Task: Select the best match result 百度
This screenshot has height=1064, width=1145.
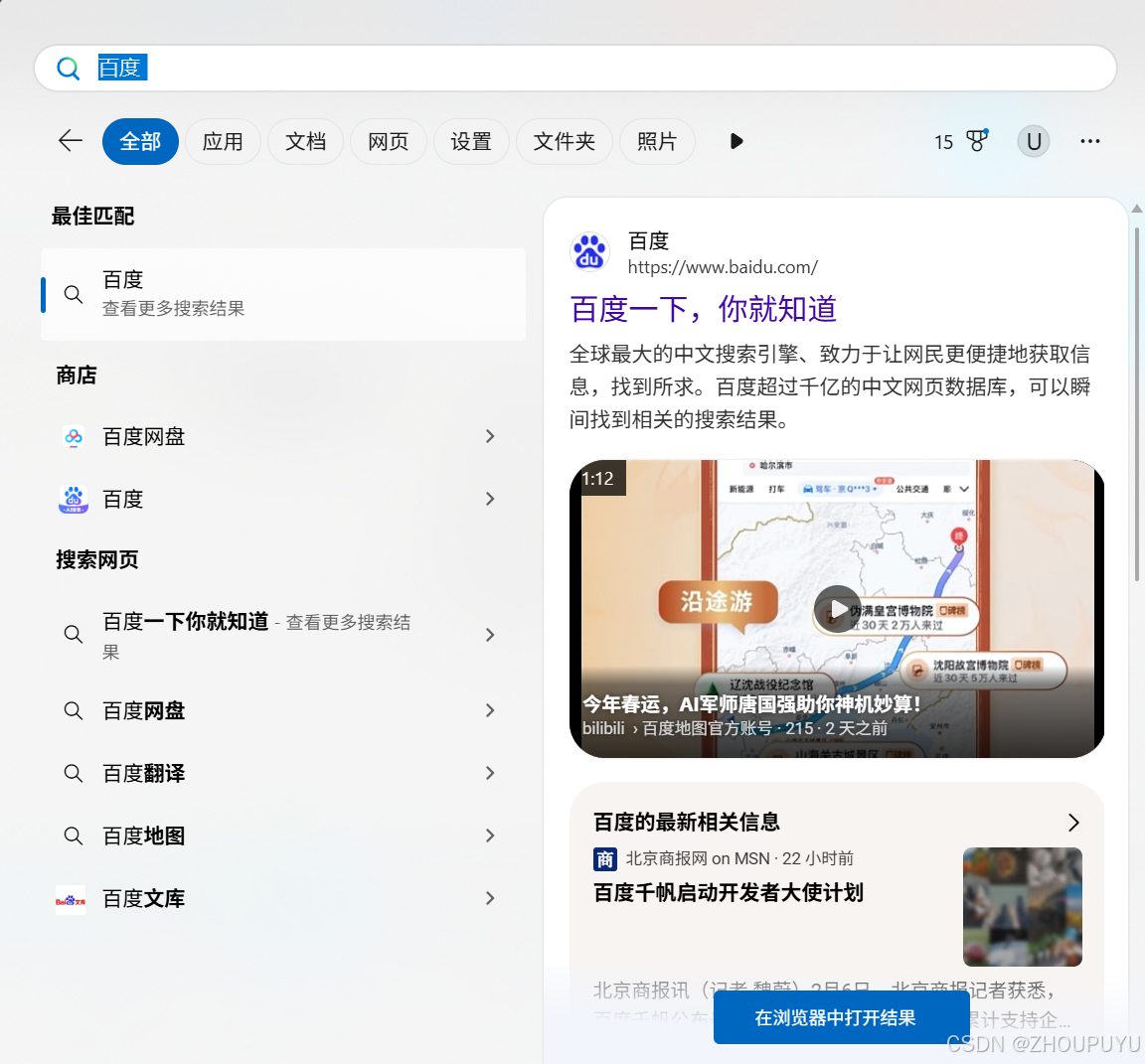Action: 283,294
